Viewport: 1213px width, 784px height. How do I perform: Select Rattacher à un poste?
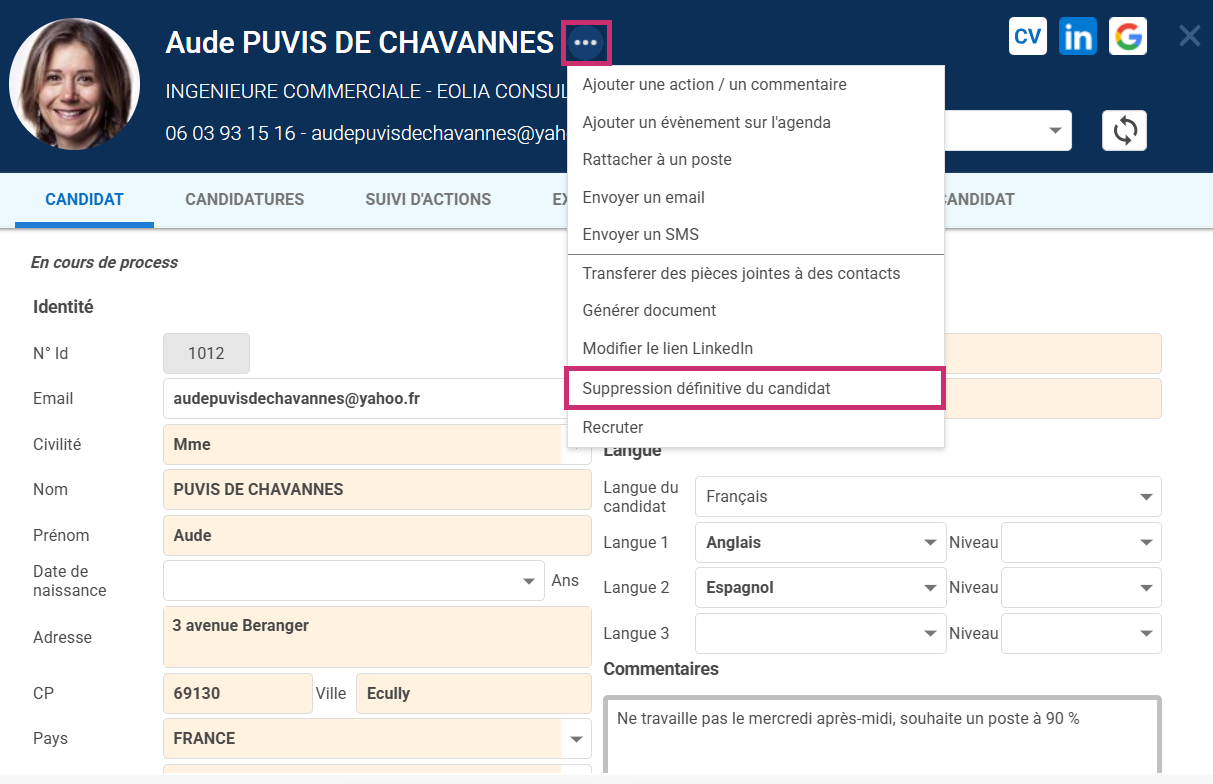pos(656,159)
